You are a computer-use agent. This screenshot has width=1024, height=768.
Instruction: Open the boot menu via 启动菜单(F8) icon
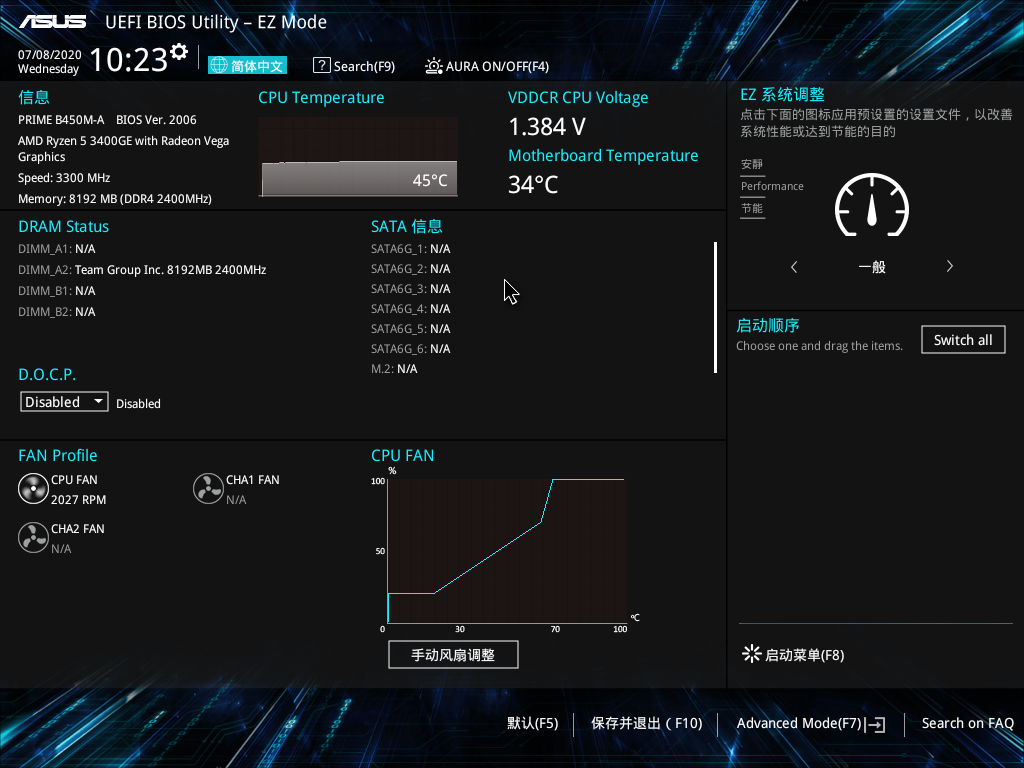point(751,654)
